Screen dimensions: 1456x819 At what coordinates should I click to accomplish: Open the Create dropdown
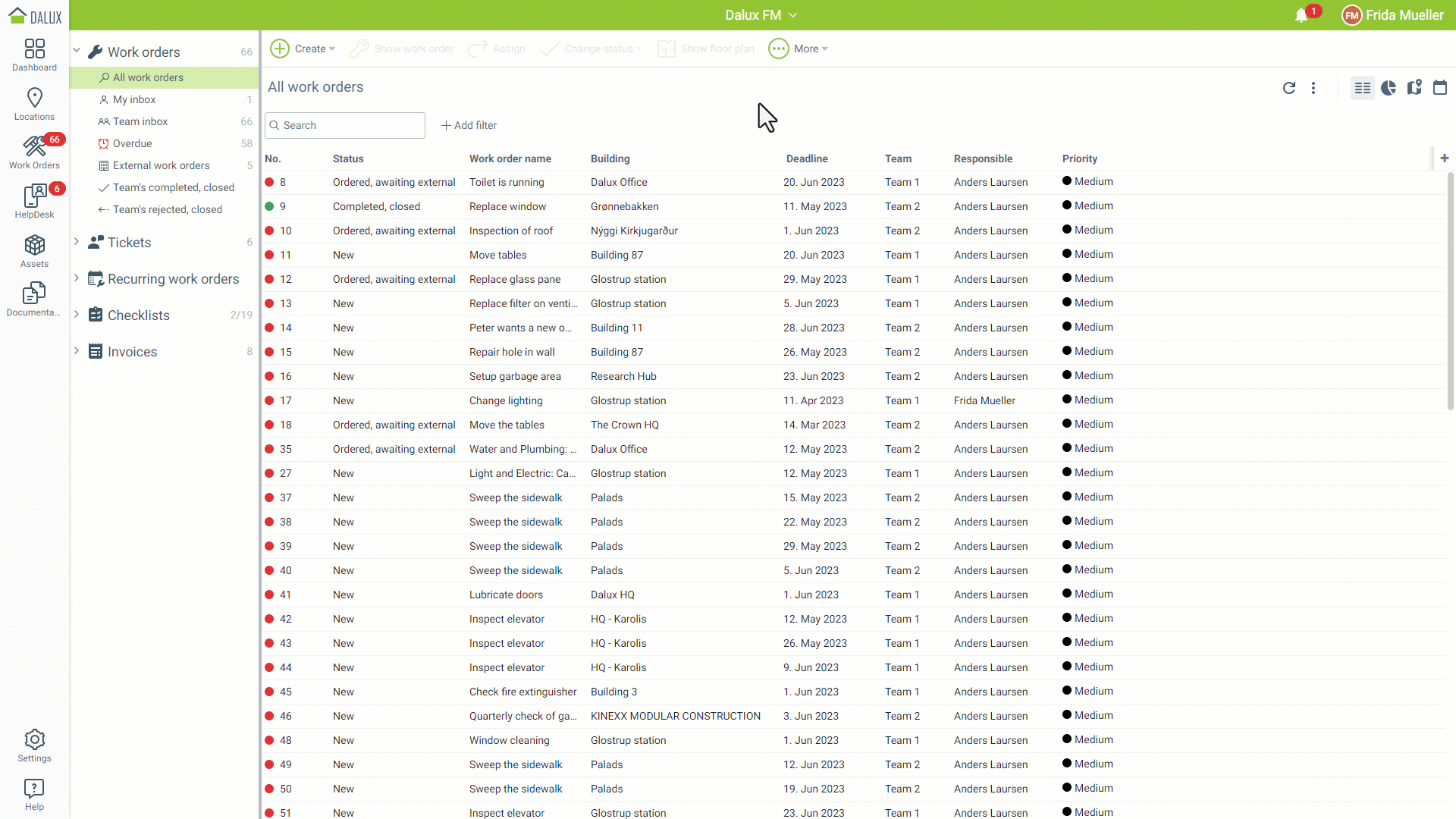(x=303, y=49)
